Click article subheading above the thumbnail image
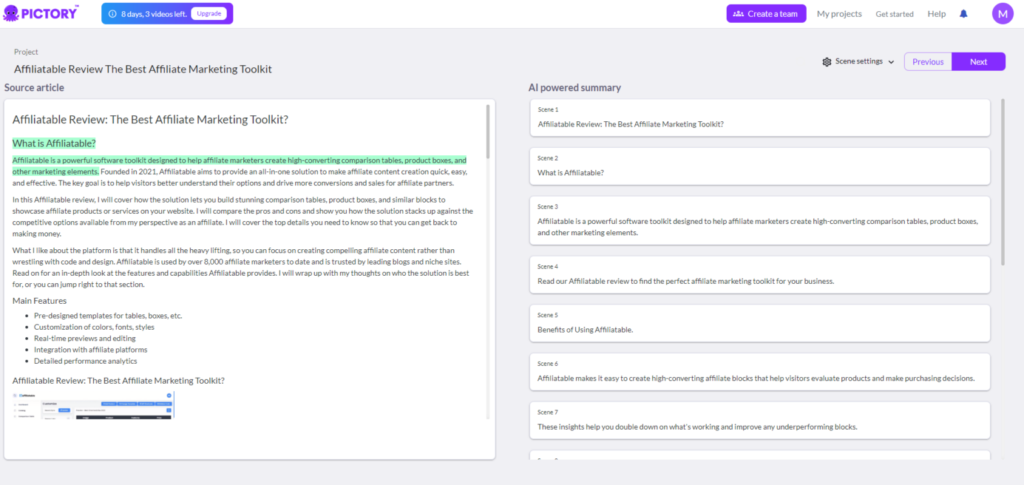 pos(118,381)
